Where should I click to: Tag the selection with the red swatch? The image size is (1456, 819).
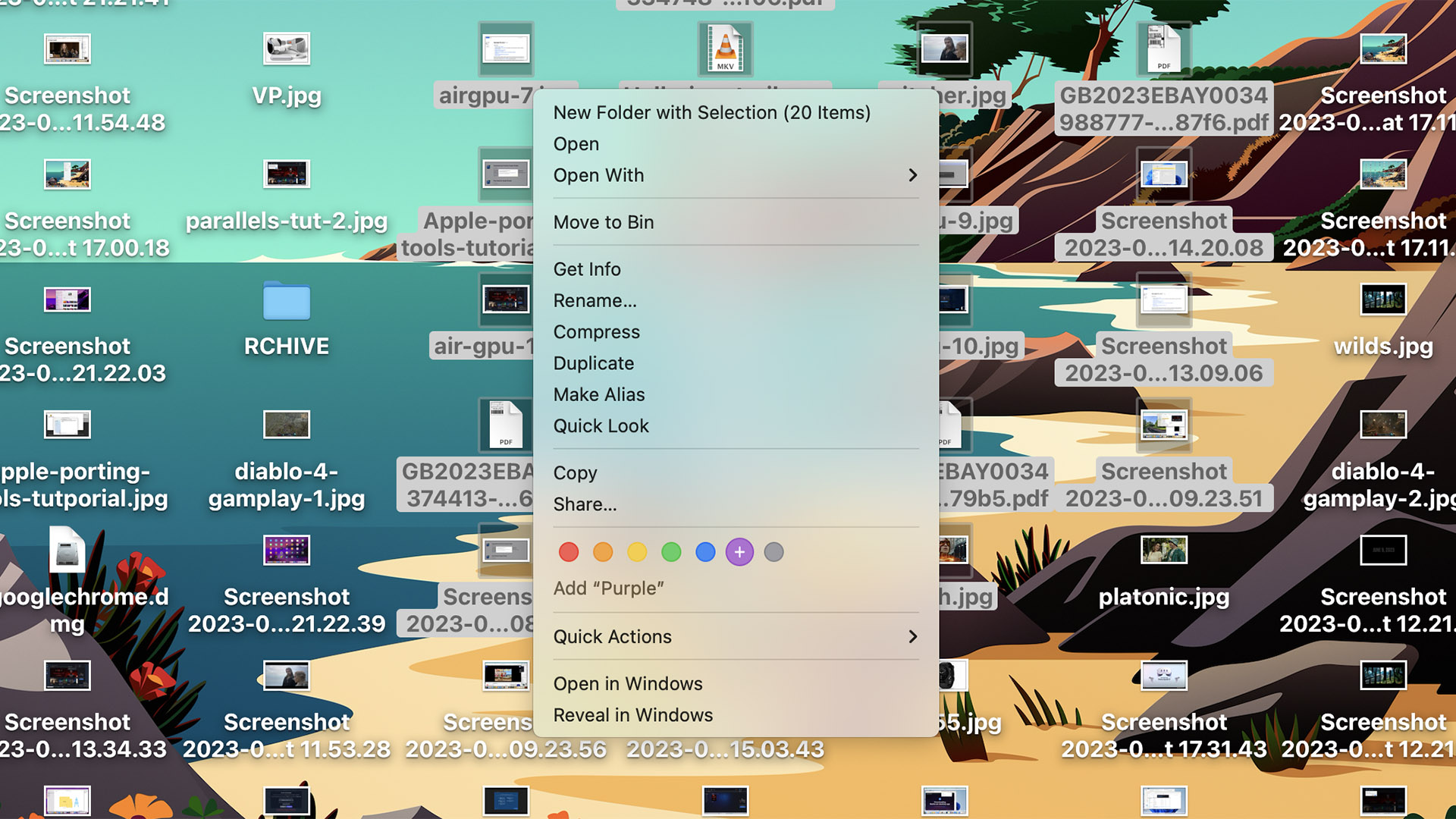pyautogui.click(x=569, y=551)
